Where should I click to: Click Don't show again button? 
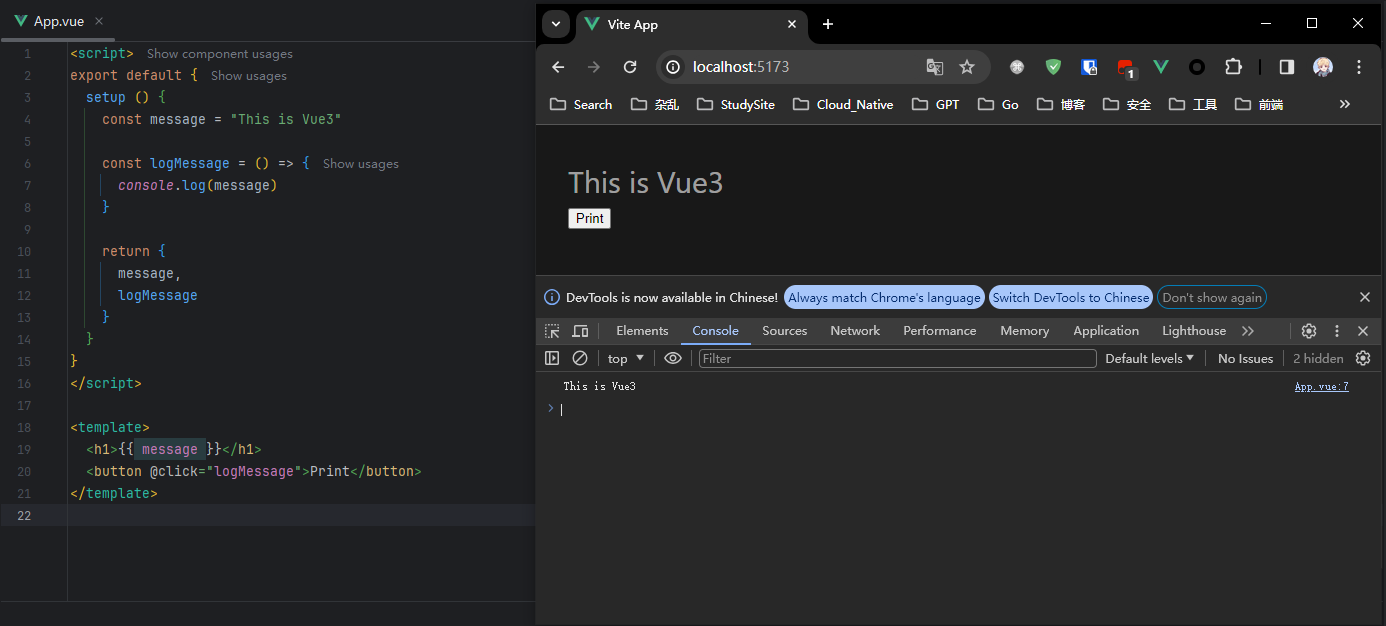coord(1212,297)
